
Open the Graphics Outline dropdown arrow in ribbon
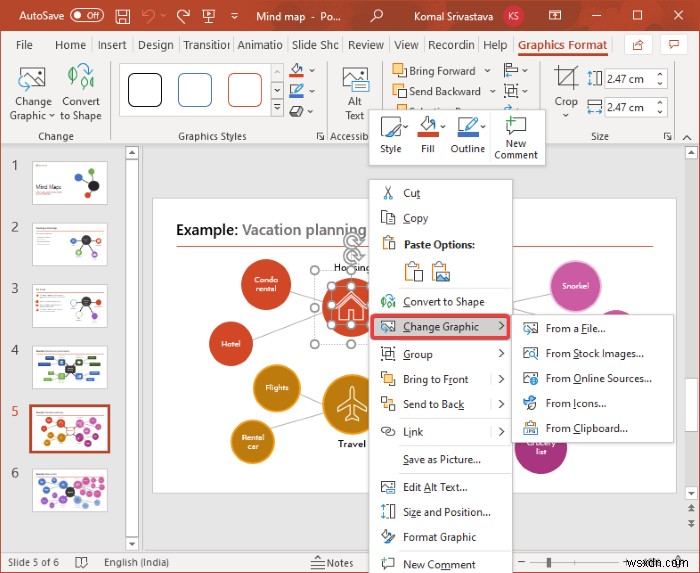(x=312, y=91)
